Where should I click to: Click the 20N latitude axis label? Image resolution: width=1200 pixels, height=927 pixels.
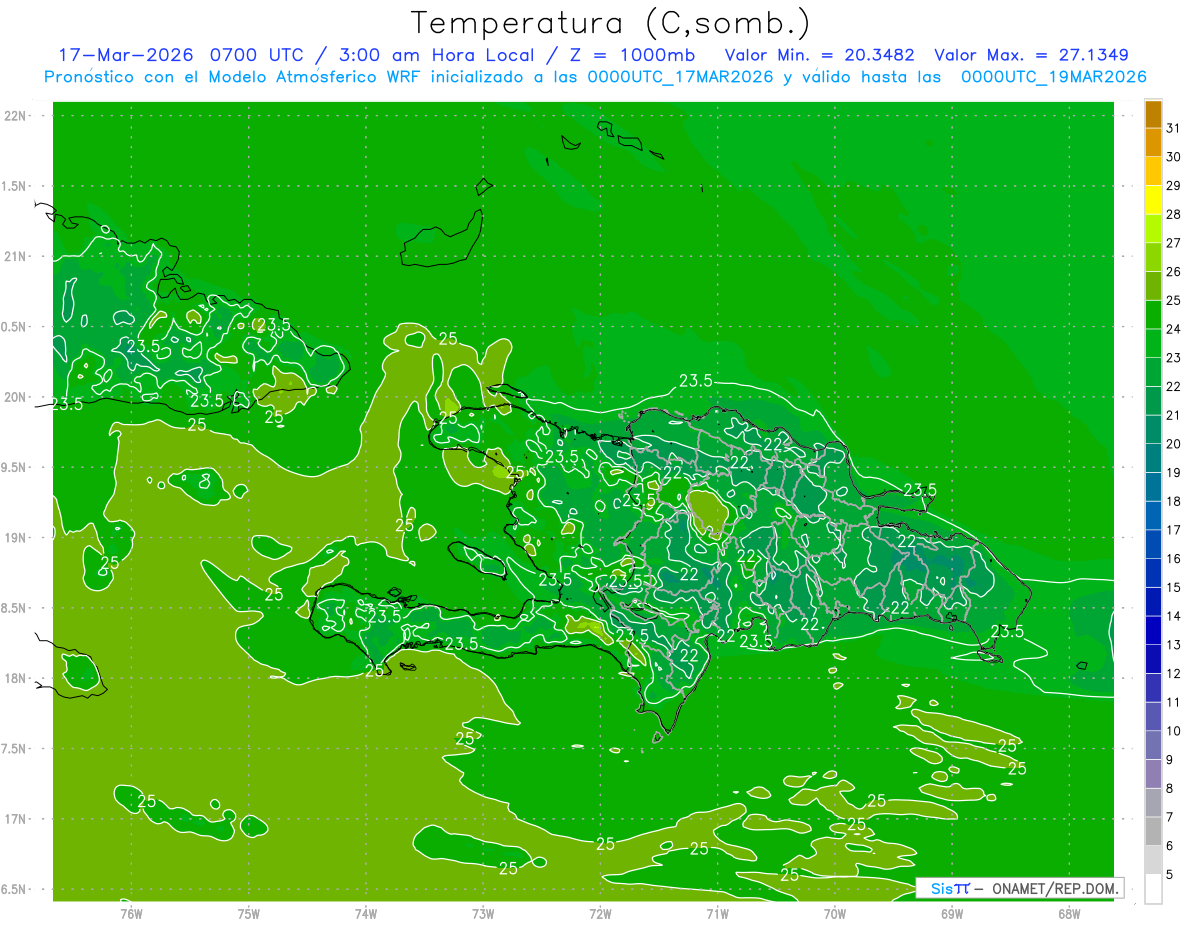(x=16, y=397)
